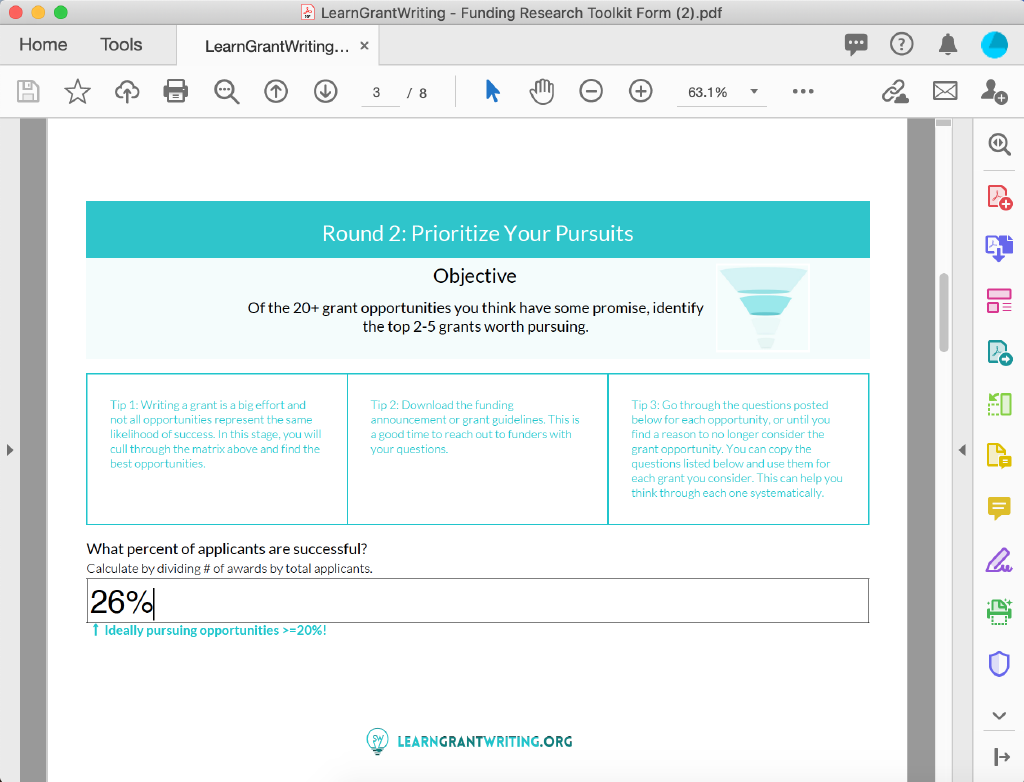Launch the Create PDF tool
The image size is (1024, 782).
pyautogui.click(x=998, y=196)
